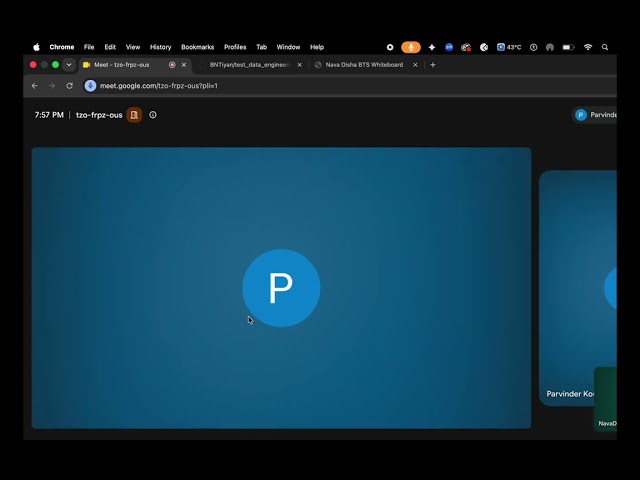
Task: Click the recording indicator on the Meet tab
Action: pyautogui.click(x=172, y=65)
